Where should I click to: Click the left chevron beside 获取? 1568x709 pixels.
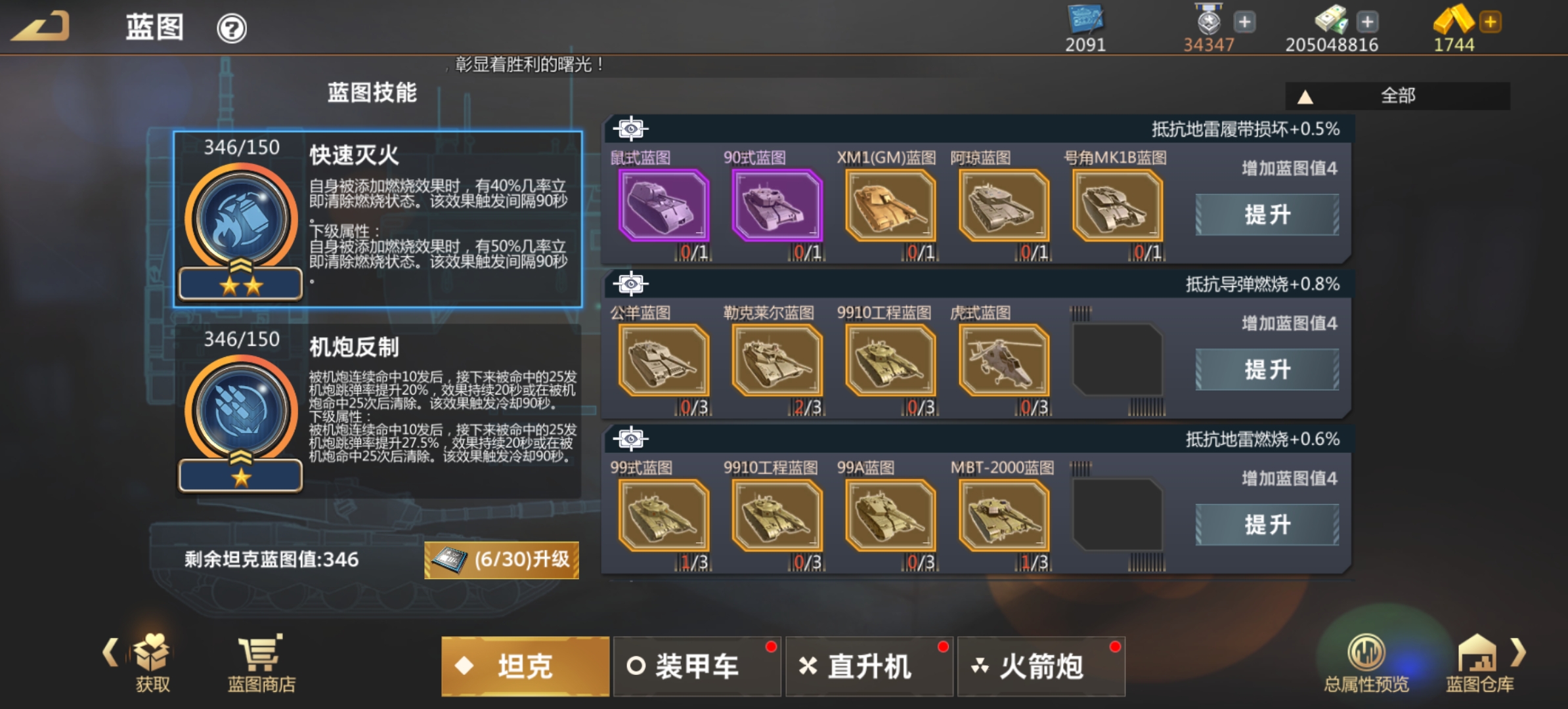click(x=110, y=653)
